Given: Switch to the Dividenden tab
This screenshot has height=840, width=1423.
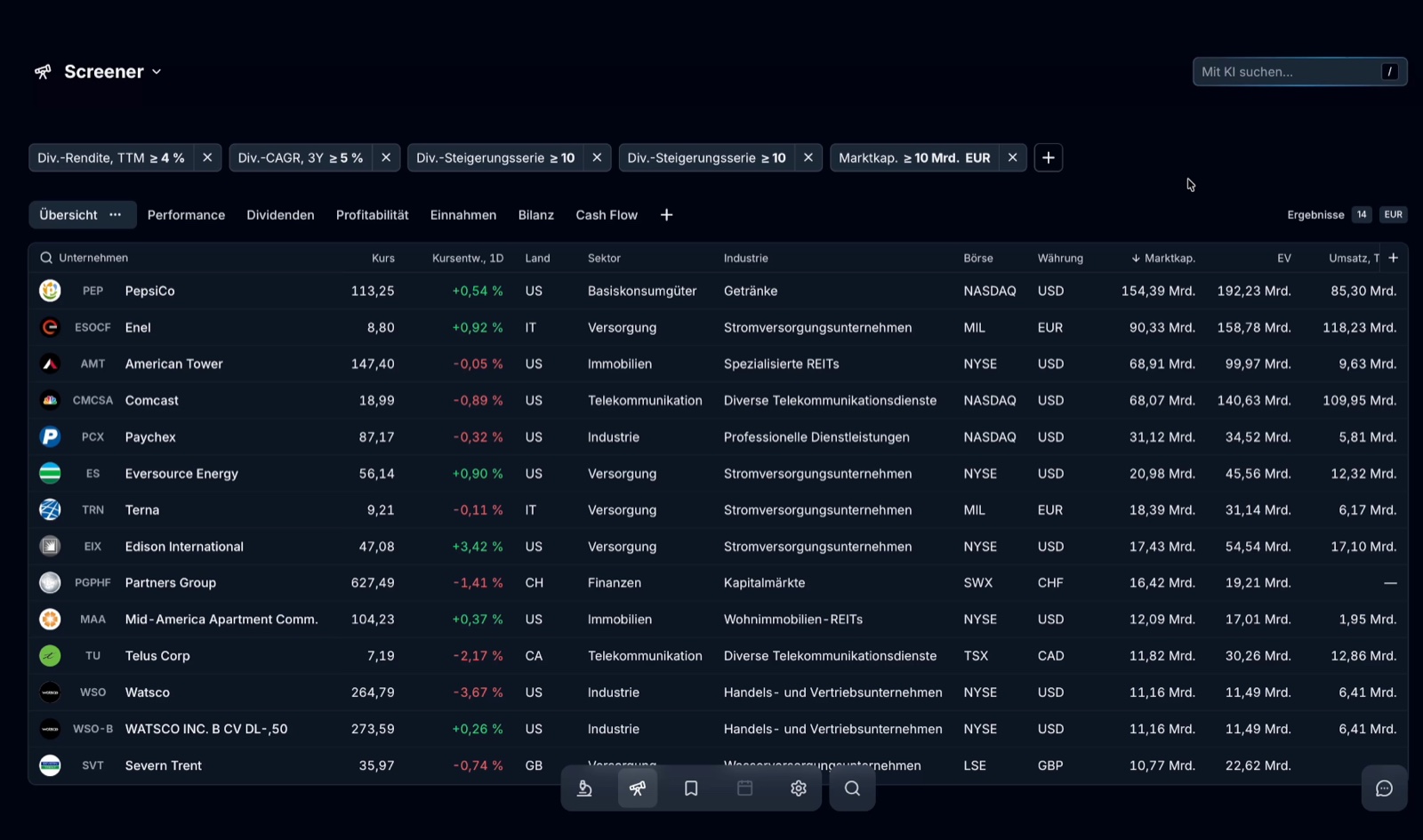Looking at the screenshot, I should (280, 215).
